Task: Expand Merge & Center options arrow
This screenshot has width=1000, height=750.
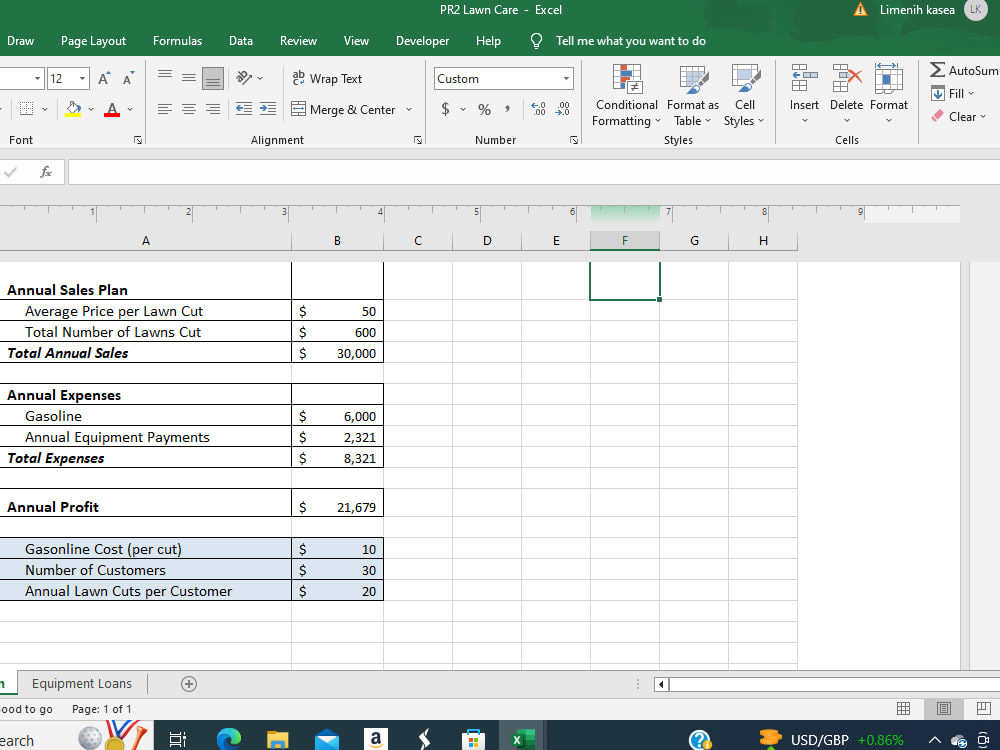Action: (x=409, y=110)
